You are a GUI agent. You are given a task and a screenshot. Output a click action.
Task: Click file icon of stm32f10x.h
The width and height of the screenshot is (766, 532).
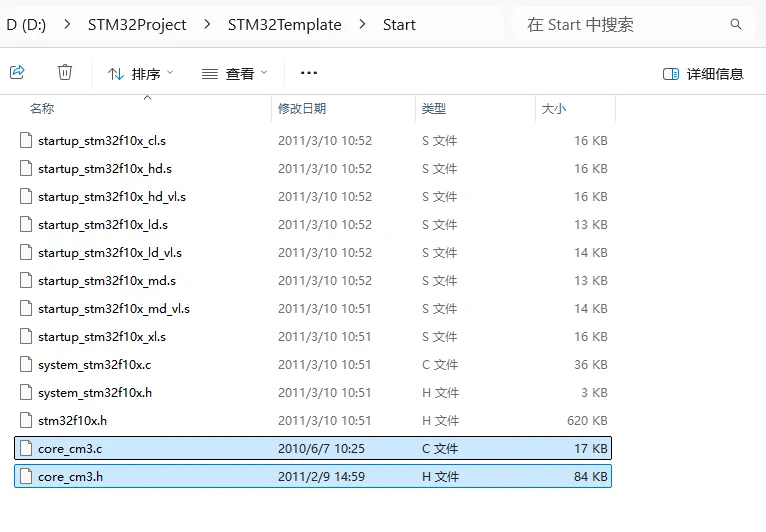tap(26, 420)
